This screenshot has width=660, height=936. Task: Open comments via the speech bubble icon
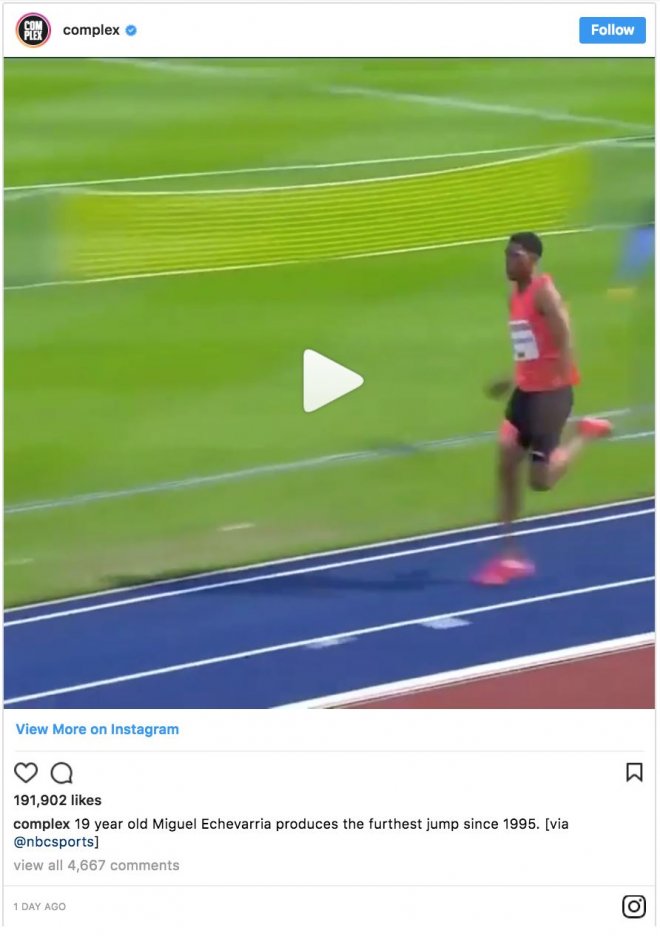tap(61, 773)
